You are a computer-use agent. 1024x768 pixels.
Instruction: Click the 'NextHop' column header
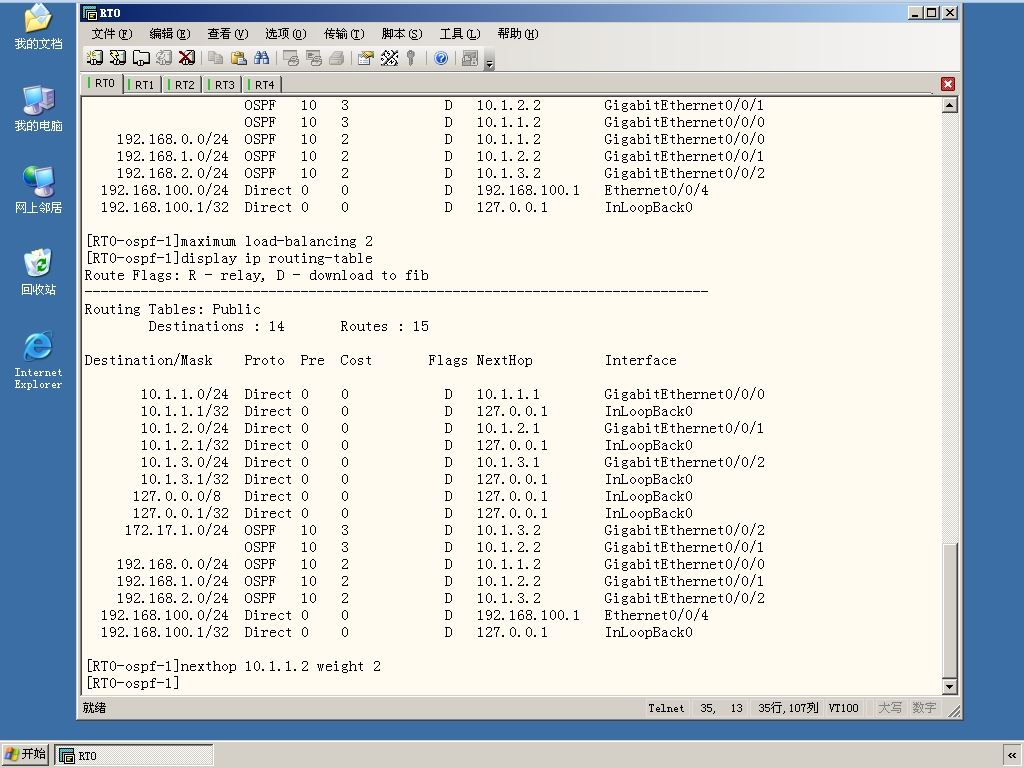point(504,360)
